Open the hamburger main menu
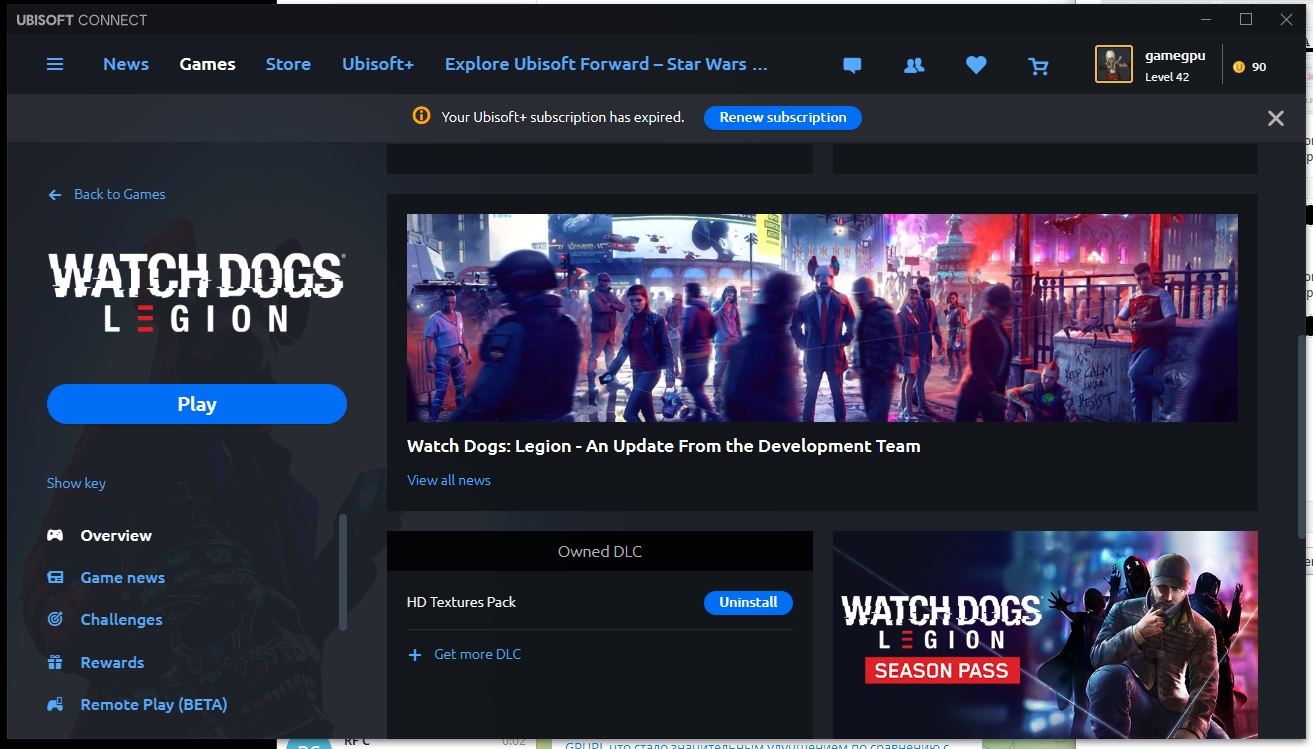The image size is (1313, 749). (55, 64)
